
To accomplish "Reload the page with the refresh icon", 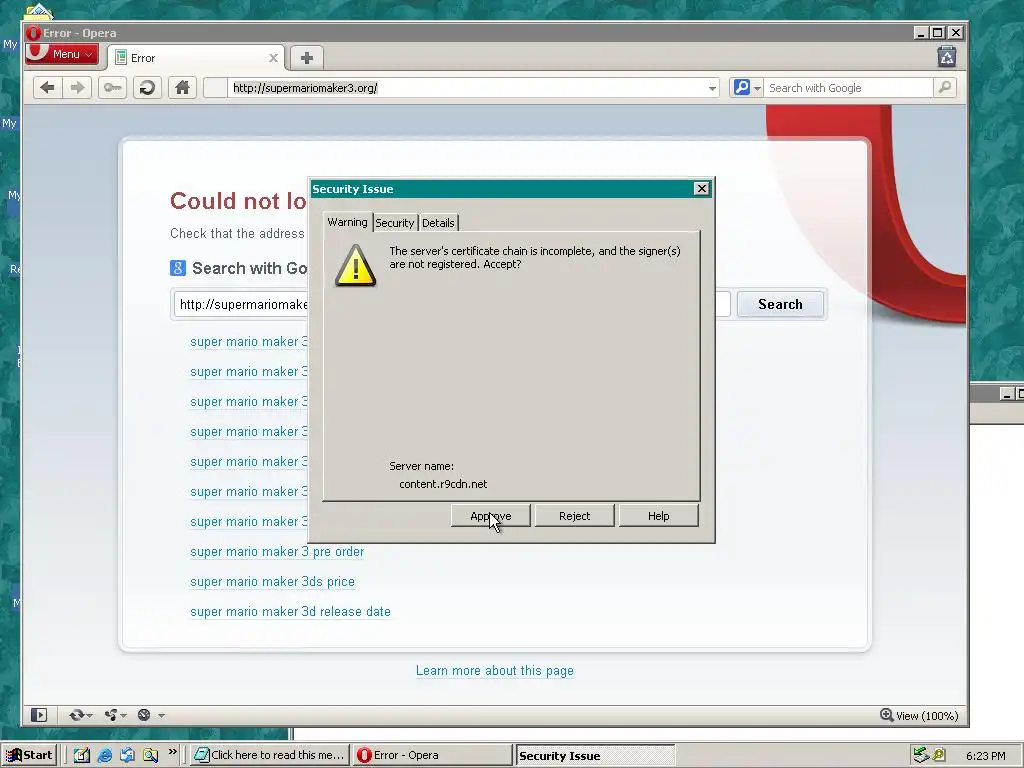I will pyautogui.click(x=148, y=88).
